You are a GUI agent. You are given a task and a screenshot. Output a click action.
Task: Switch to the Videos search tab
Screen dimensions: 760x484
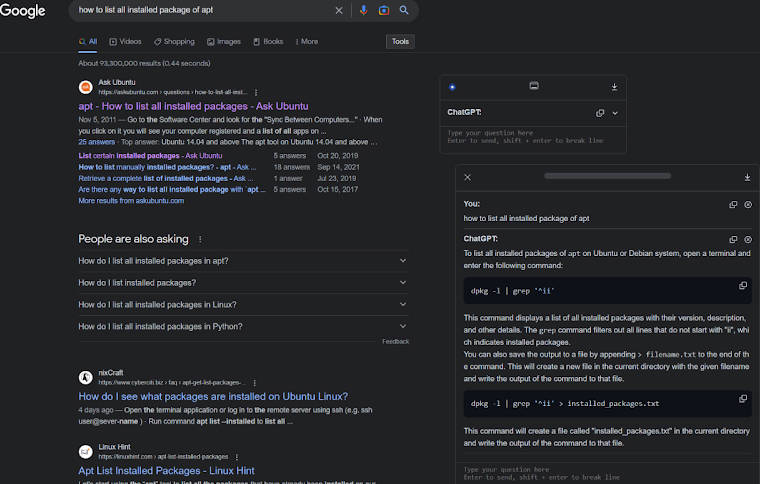[125, 42]
